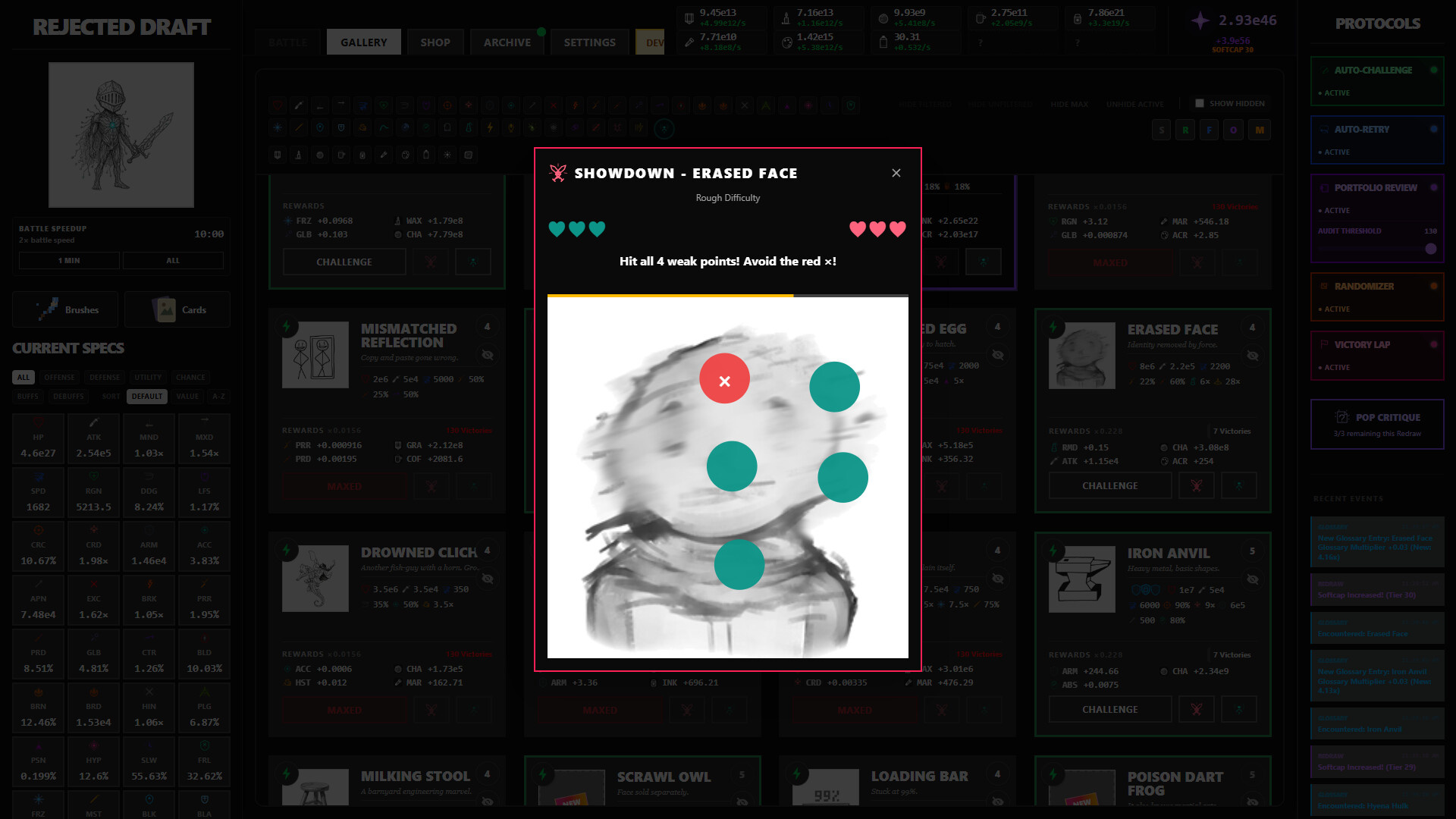The height and width of the screenshot is (819, 1456).
Task: Adjust the Audit Threshold slider
Action: coord(1377,249)
